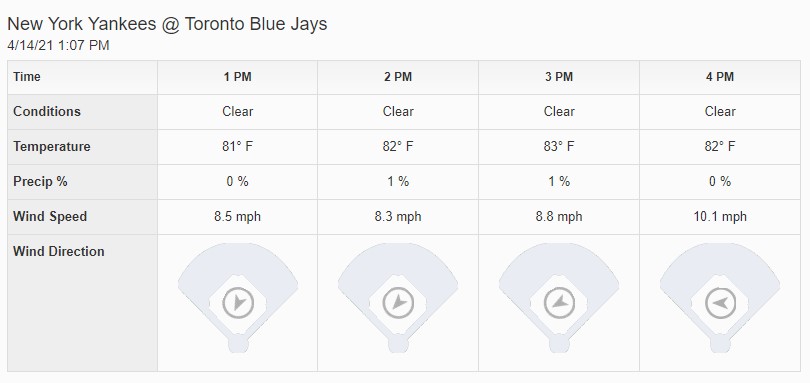Click the 10.1 mph wind speed cell
The height and width of the screenshot is (383, 810).
point(720,217)
